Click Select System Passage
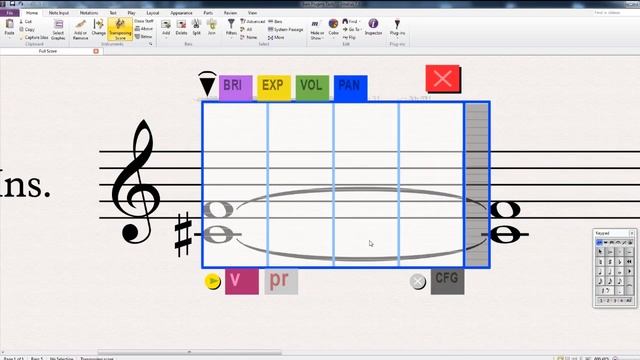The width and height of the screenshot is (640, 360). (285, 29)
